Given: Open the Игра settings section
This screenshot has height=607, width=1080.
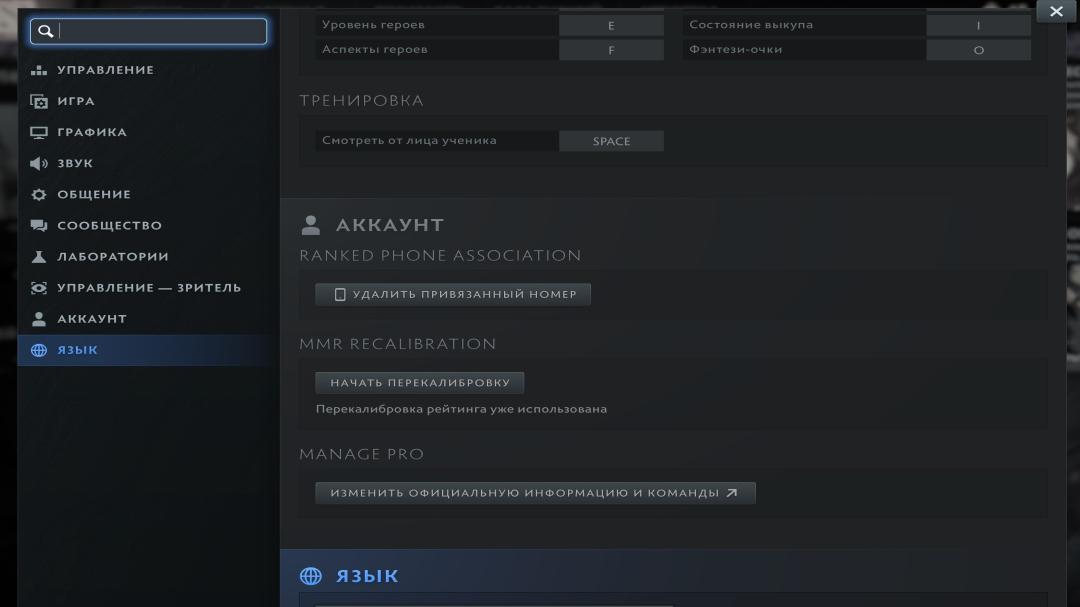Looking at the screenshot, I should tap(76, 101).
